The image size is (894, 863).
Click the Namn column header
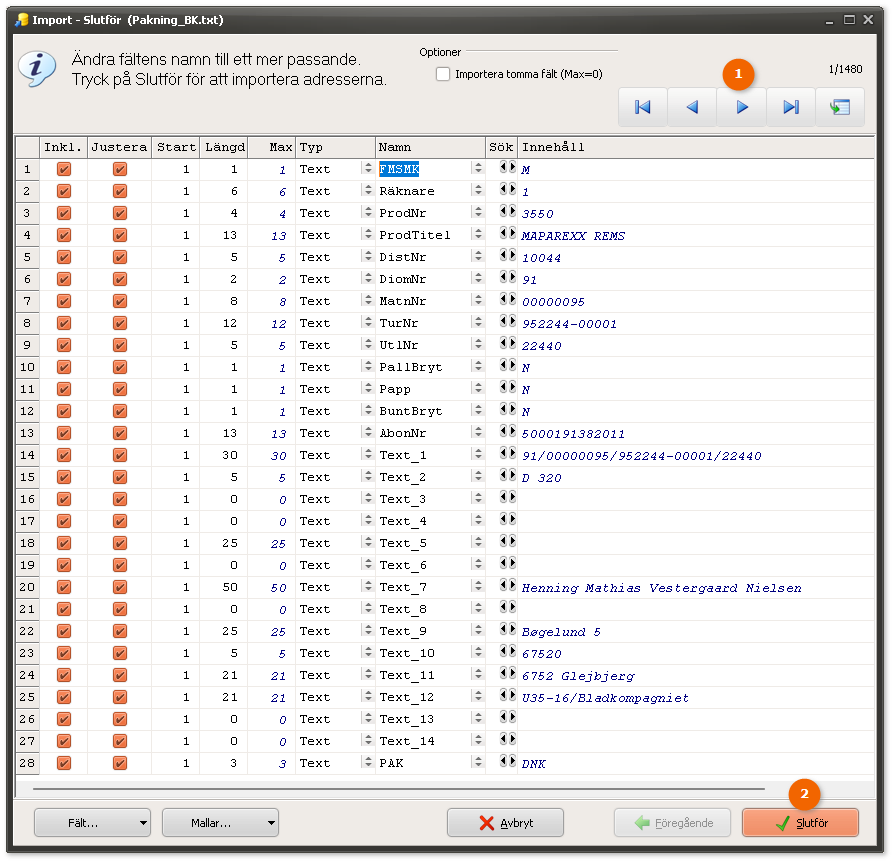[430, 147]
